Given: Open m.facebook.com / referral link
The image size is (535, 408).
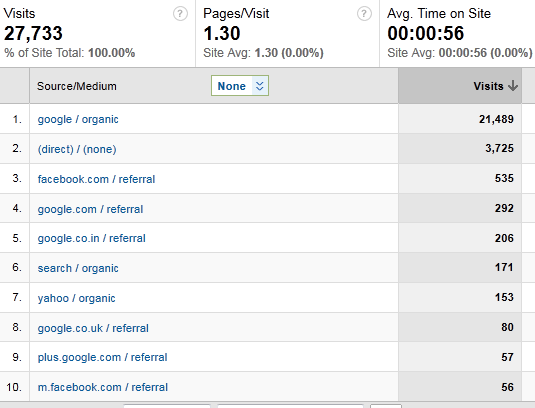Looking at the screenshot, I should coord(103,387).
